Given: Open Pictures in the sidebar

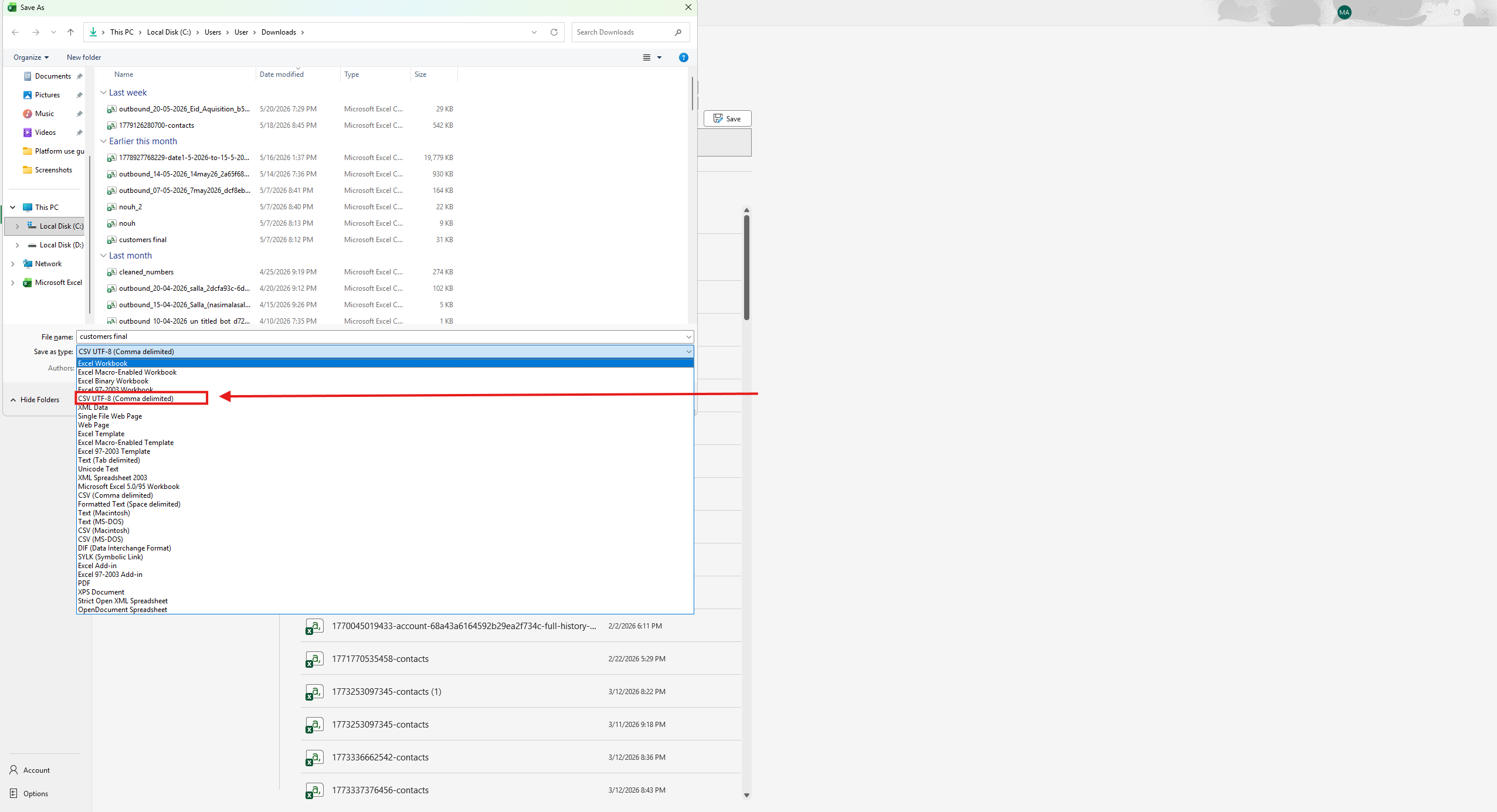Looking at the screenshot, I should 47,95.
